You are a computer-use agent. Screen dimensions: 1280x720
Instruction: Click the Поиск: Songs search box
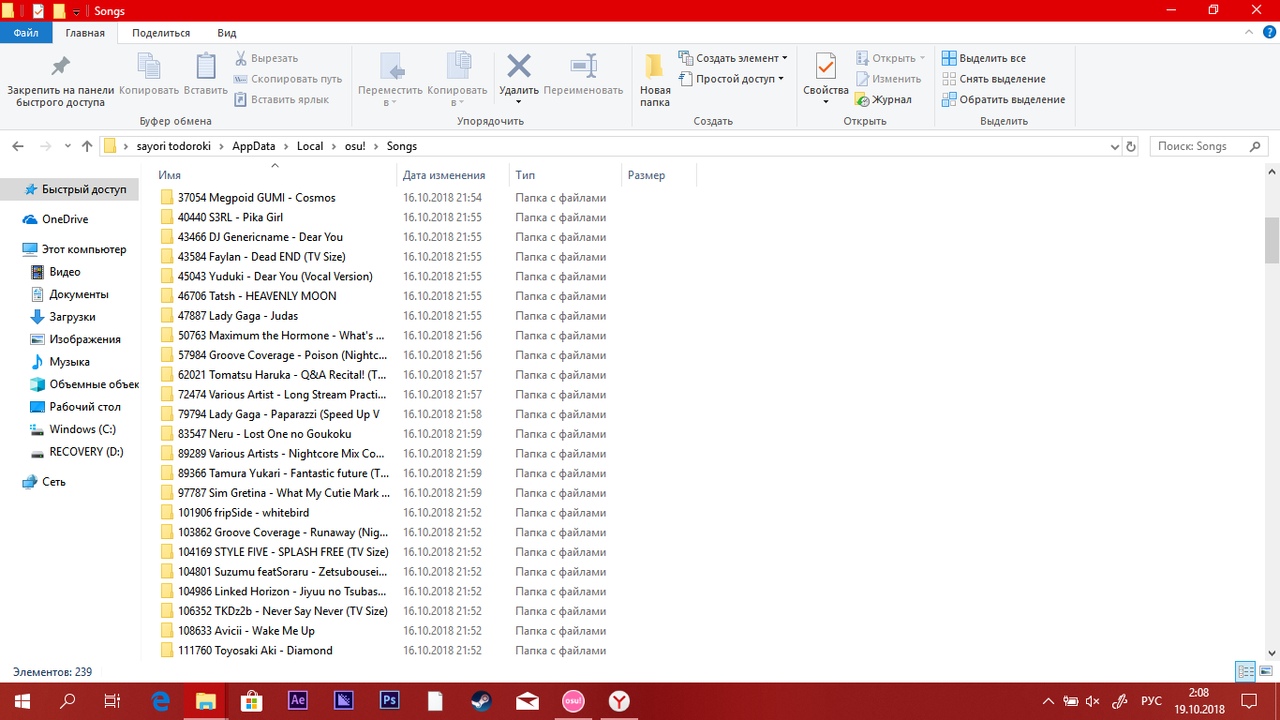pos(1209,146)
